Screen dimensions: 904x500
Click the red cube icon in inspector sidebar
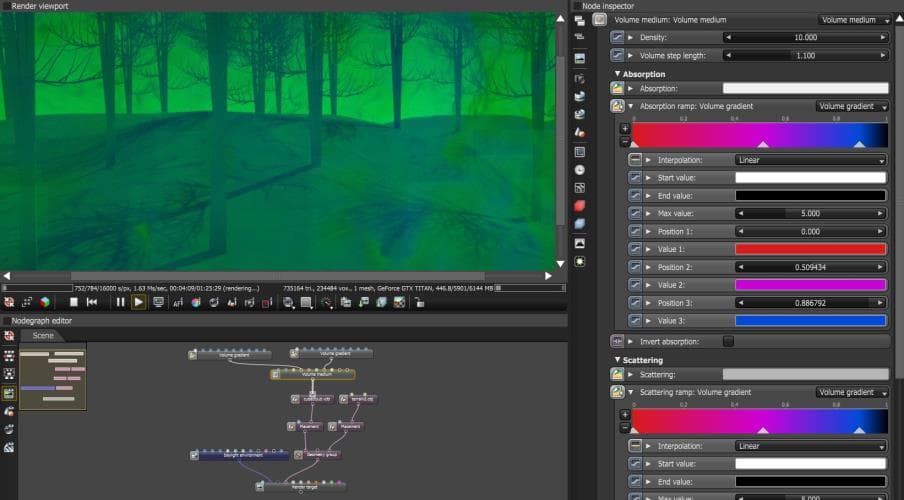click(579, 205)
